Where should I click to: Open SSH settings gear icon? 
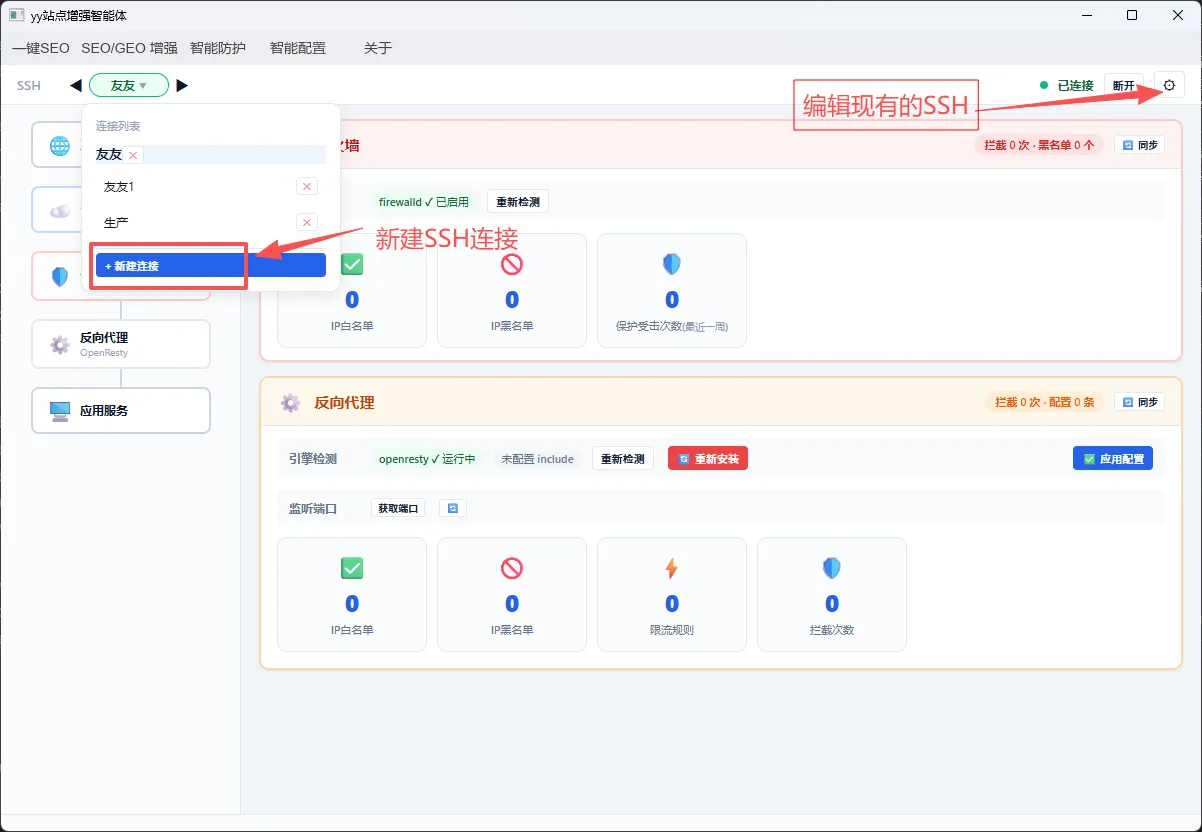1169,85
